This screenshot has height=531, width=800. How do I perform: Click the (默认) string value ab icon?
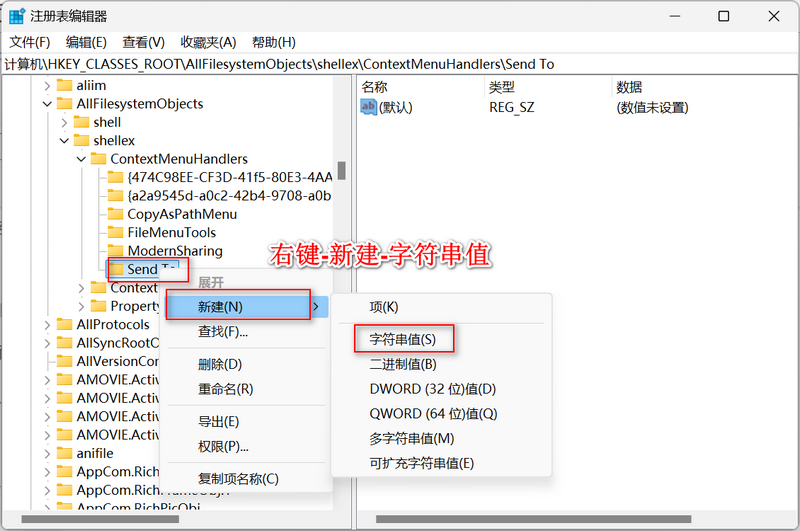[x=368, y=107]
